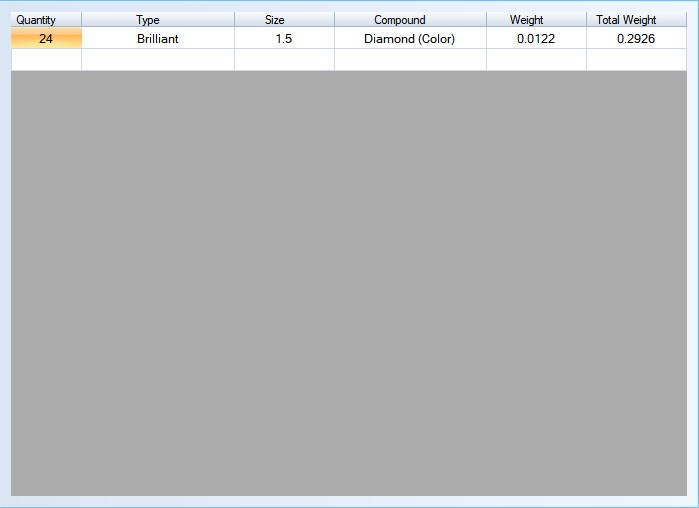Click the empty Size cell in second row

[284, 60]
